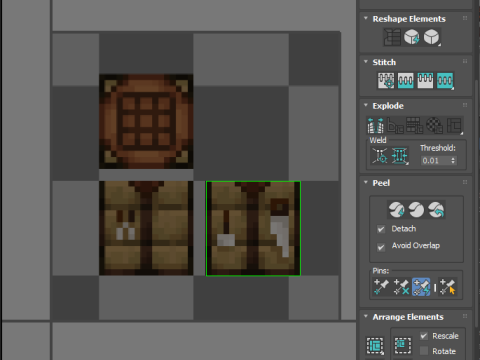This screenshot has width=480, height=360.
Task: Enable the Rotate checkbox
Action: (424, 351)
